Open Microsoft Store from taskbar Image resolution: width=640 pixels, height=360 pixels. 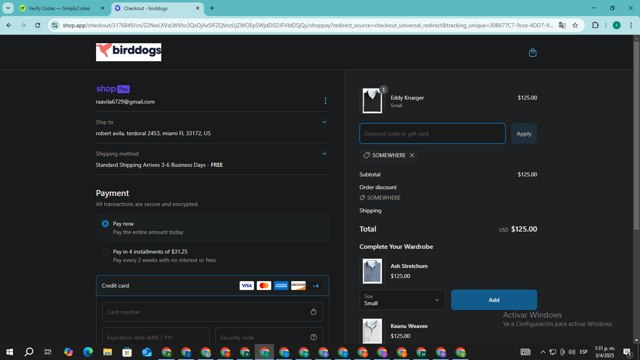coord(127,352)
